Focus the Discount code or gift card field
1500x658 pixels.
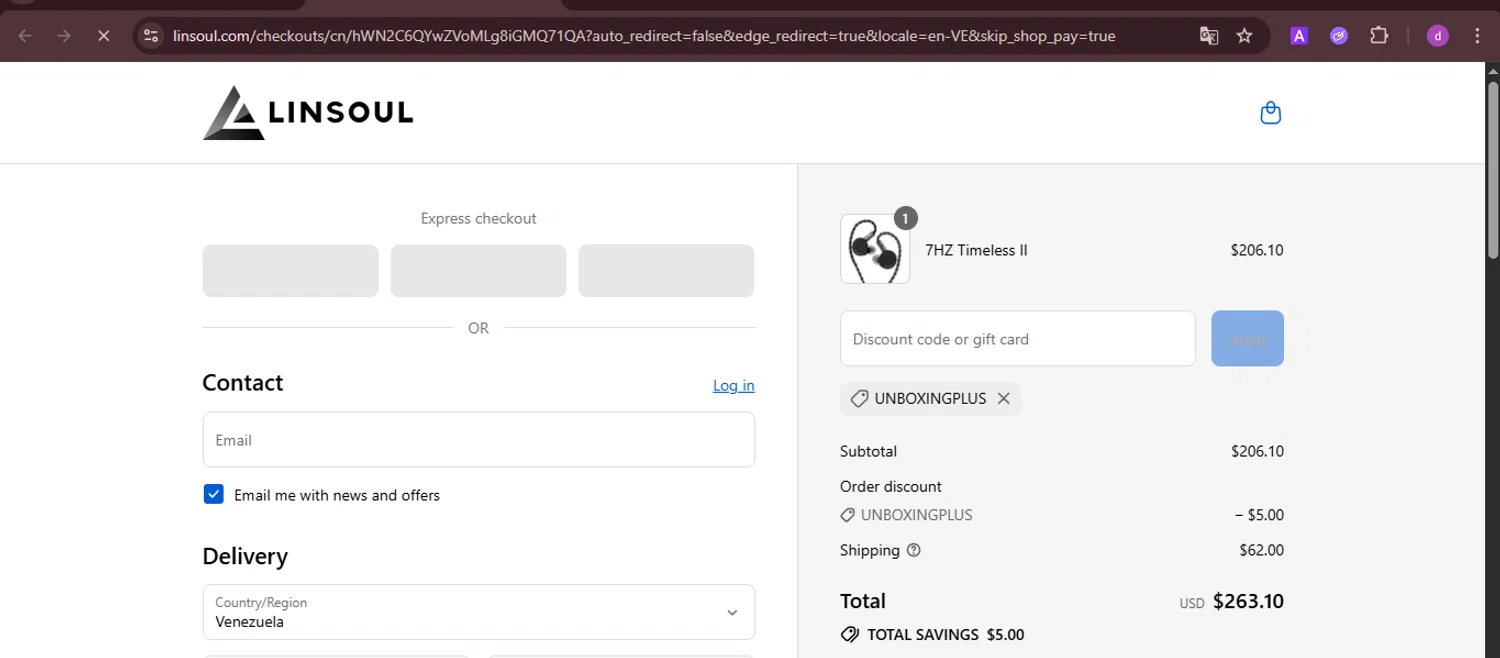pos(1018,338)
